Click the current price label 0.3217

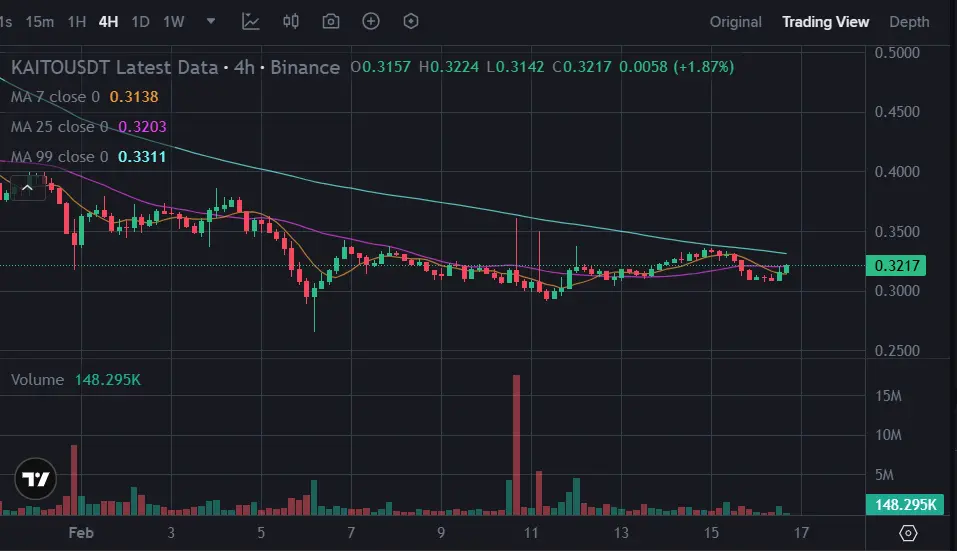896,265
